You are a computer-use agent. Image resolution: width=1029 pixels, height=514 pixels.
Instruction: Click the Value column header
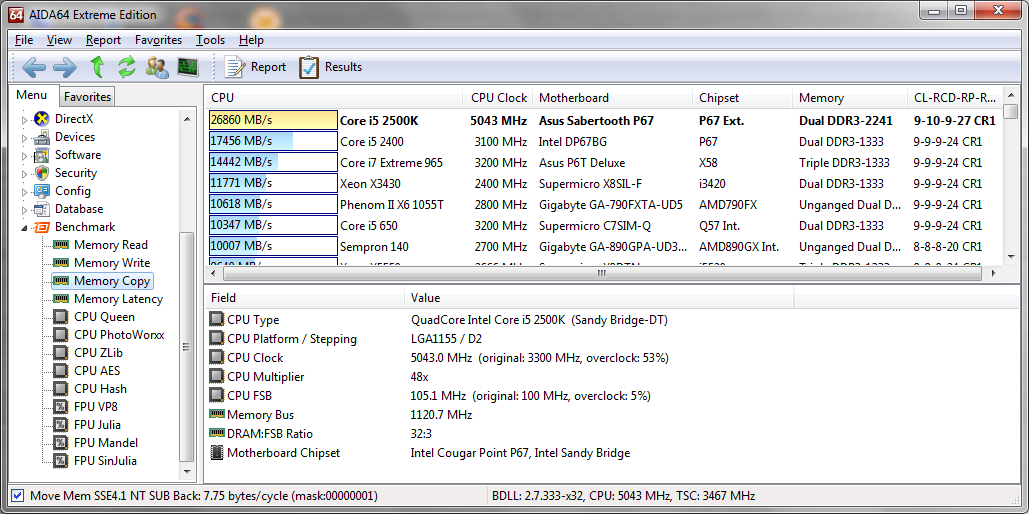(x=599, y=298)
